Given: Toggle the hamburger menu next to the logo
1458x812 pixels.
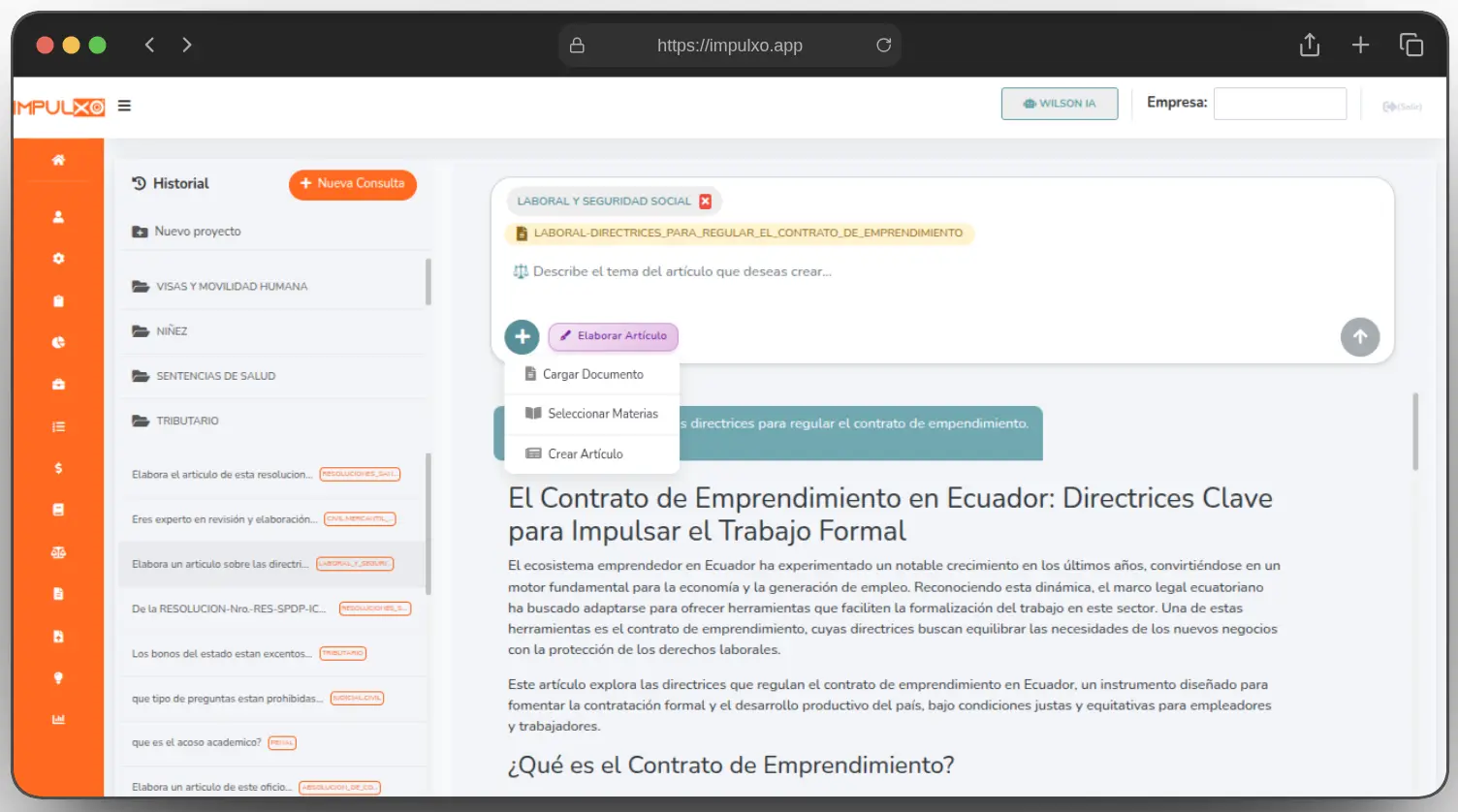Looking at the screenshot, I should (x=124, y=105).
